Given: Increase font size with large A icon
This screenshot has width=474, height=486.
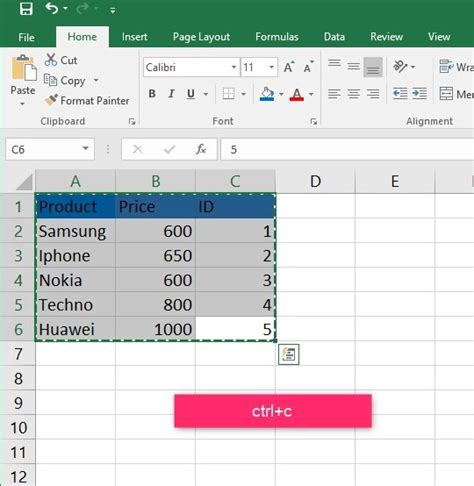Looking at the screenshot, I should point(289,67).
